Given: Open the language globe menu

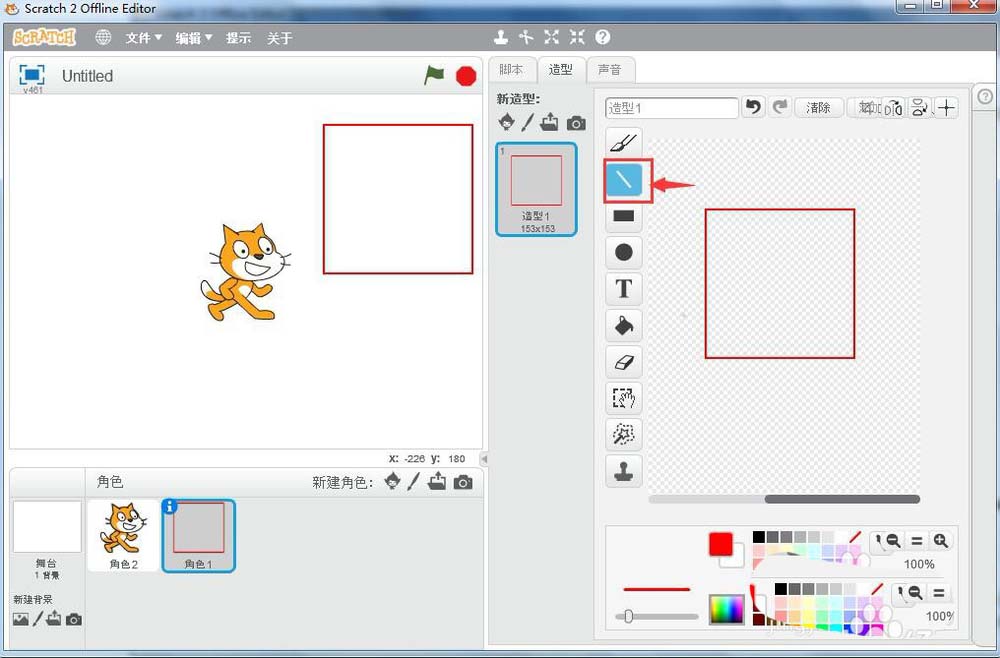Looking at the screenshot, I should pos(103,38).
